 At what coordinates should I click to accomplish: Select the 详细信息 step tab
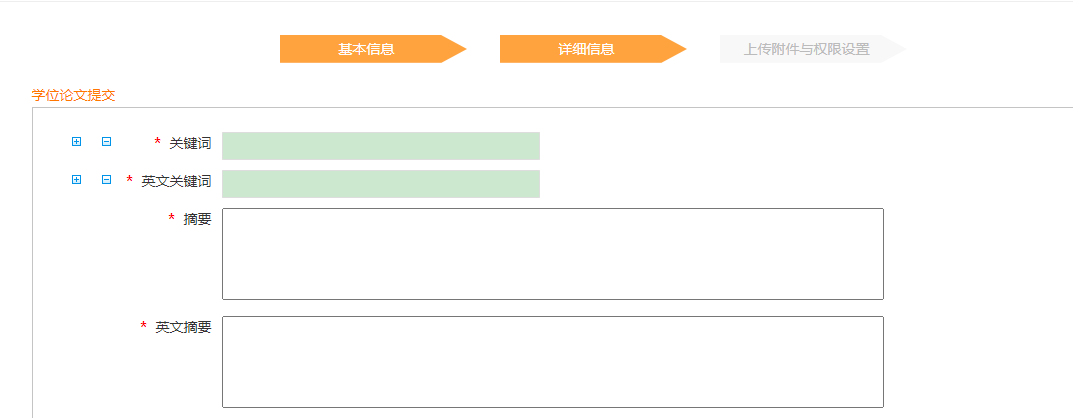(586, 49)
